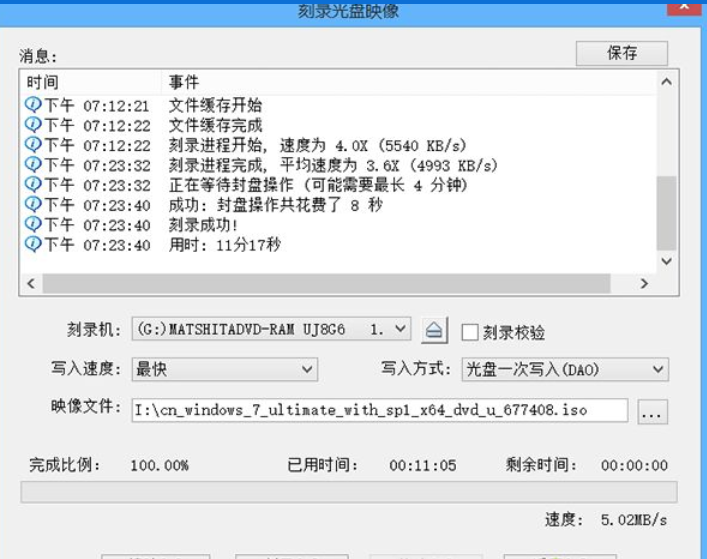Viewport: 707px width, 559px height.
Task: Click inside the 映像文件 path field
Action: pos(378,410)
